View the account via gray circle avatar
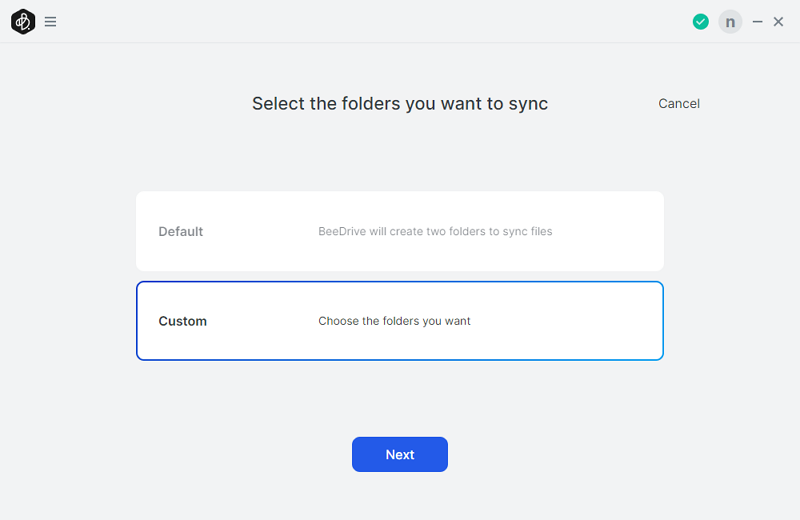The width and height of the screenshot is (800, 520). [x=730, y=21]
